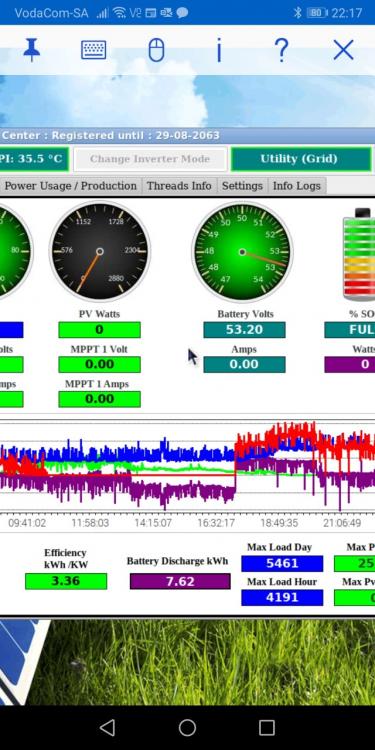This screenshot has height=750, width=375.
Task: Close the remote session with X icon
Action: [x=343, y=50]
